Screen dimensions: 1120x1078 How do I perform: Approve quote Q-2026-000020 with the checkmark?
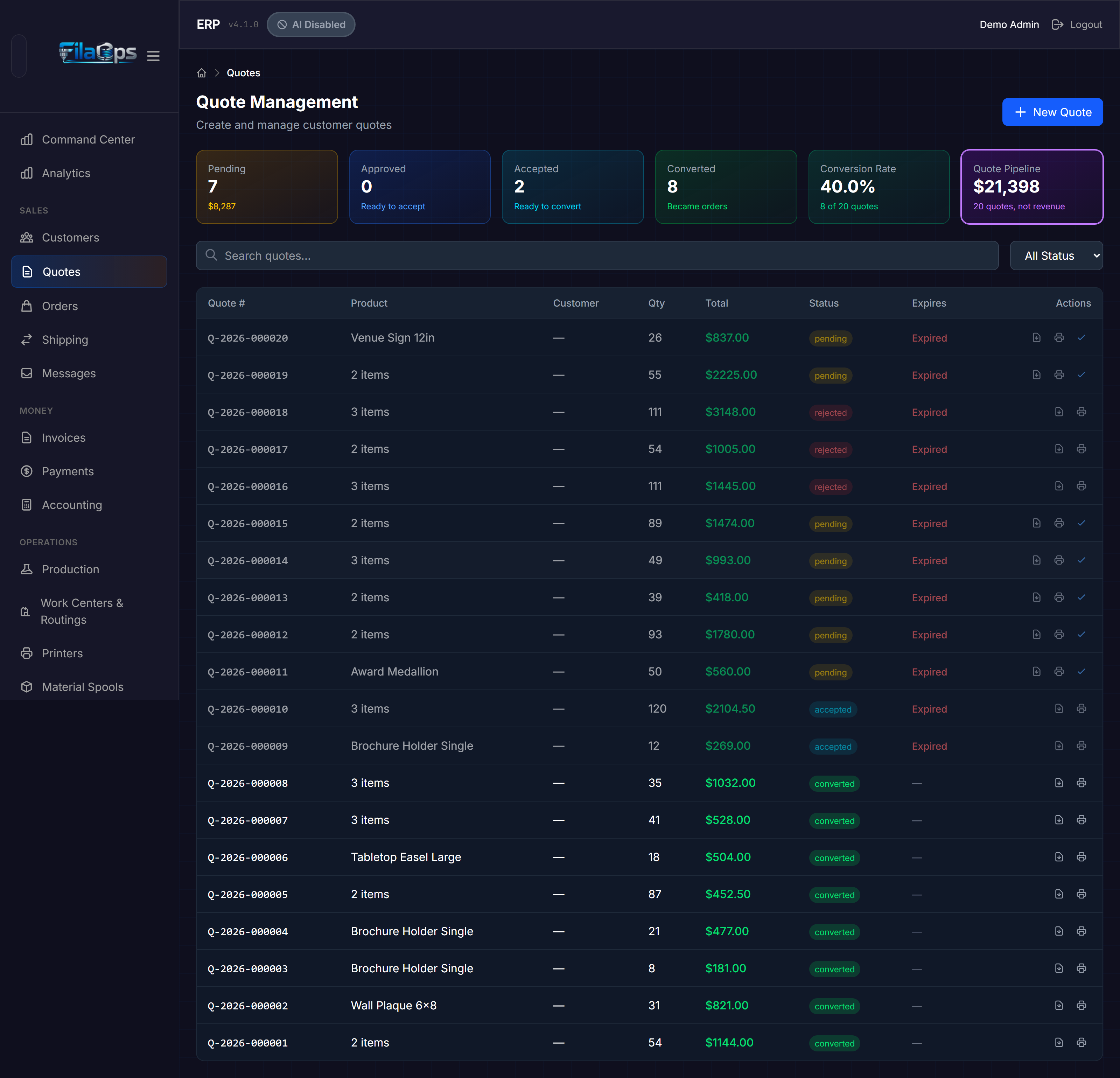pos(1081,338)
